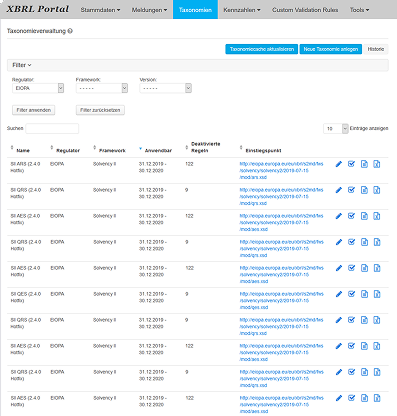Go to Custom Validation Rules

click(x=305, y=10)
